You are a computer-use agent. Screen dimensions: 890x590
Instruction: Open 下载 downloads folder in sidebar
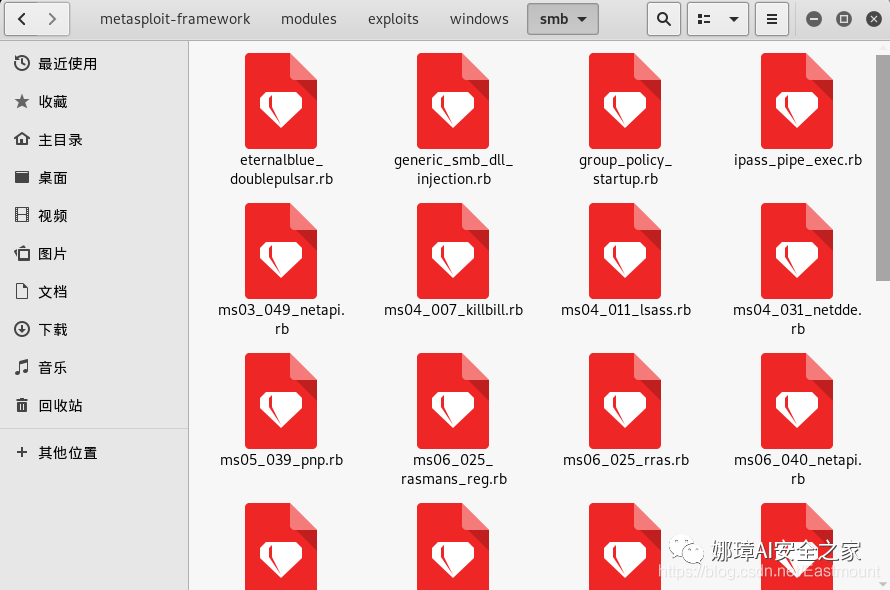click(94, 330)
